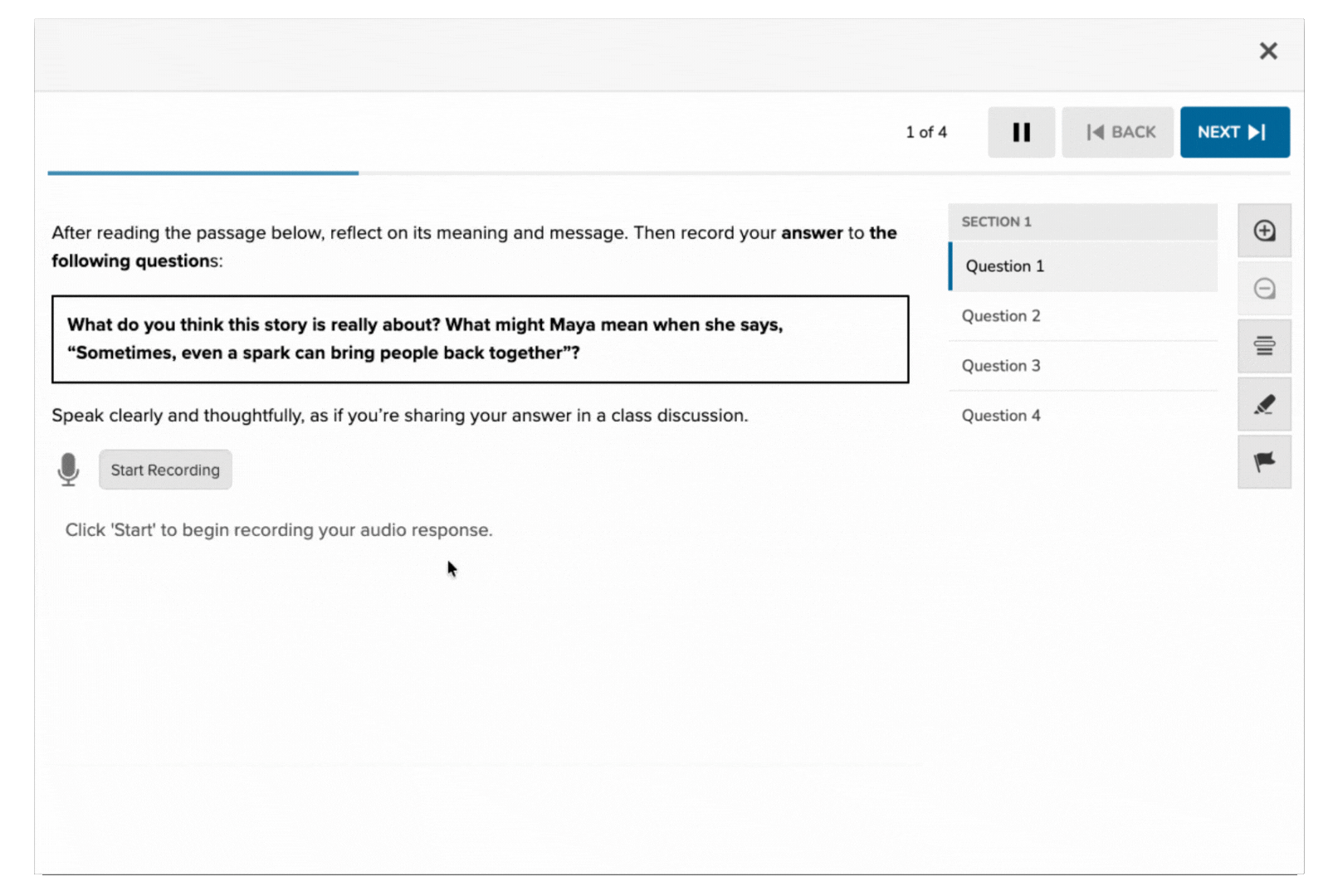Go to the NEXT question

click(x=1234, y=132)
